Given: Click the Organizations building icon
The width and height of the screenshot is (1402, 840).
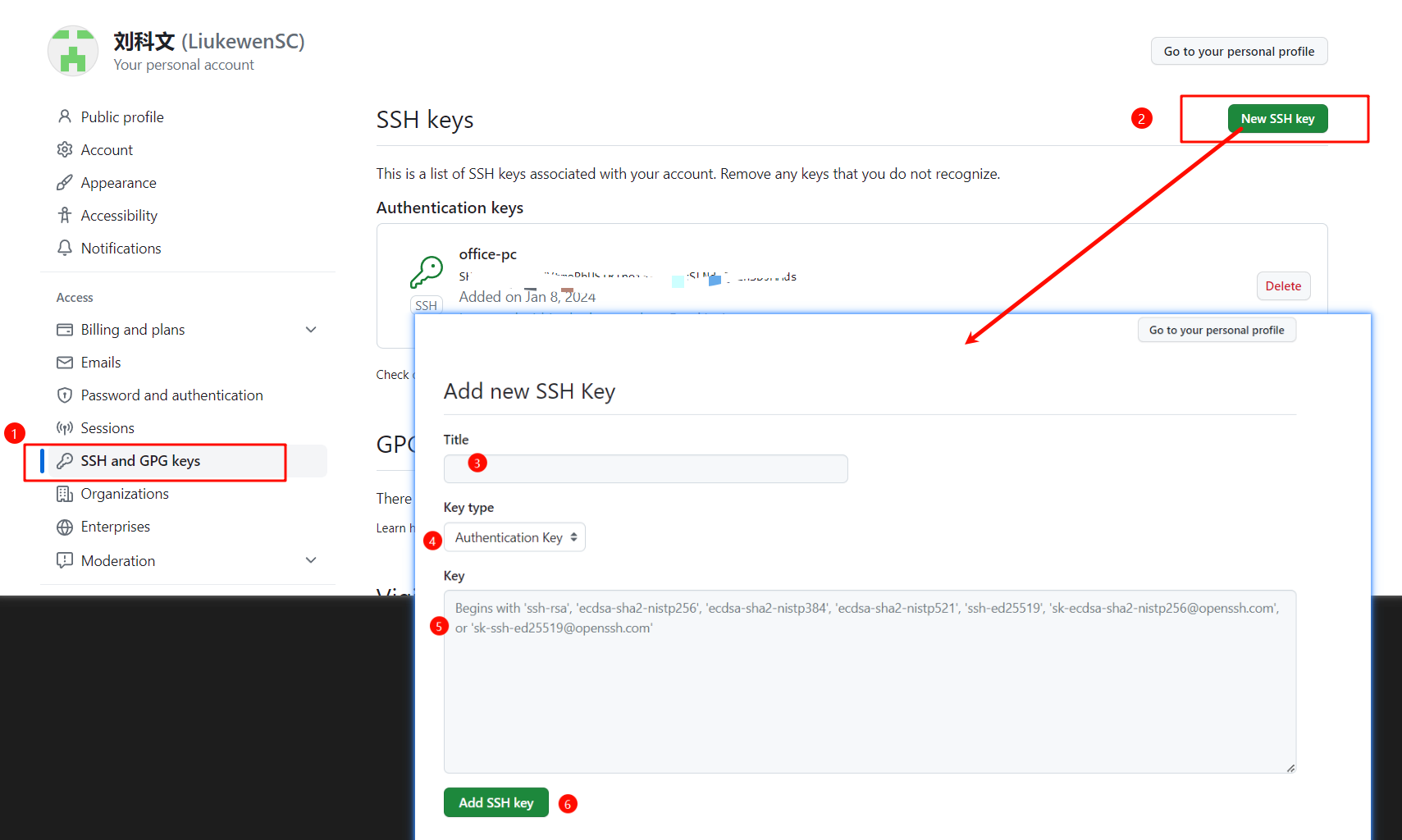Looking at the screenshot, I should point(65,494).
